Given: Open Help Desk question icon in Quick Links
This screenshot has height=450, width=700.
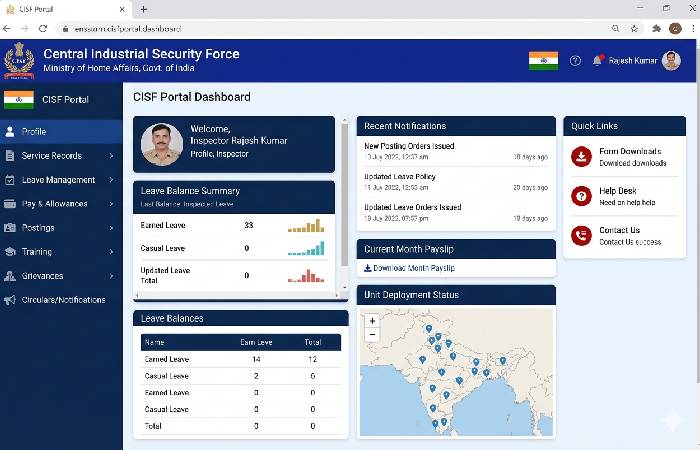Looking at the screenshot, I should click(581, 196).
